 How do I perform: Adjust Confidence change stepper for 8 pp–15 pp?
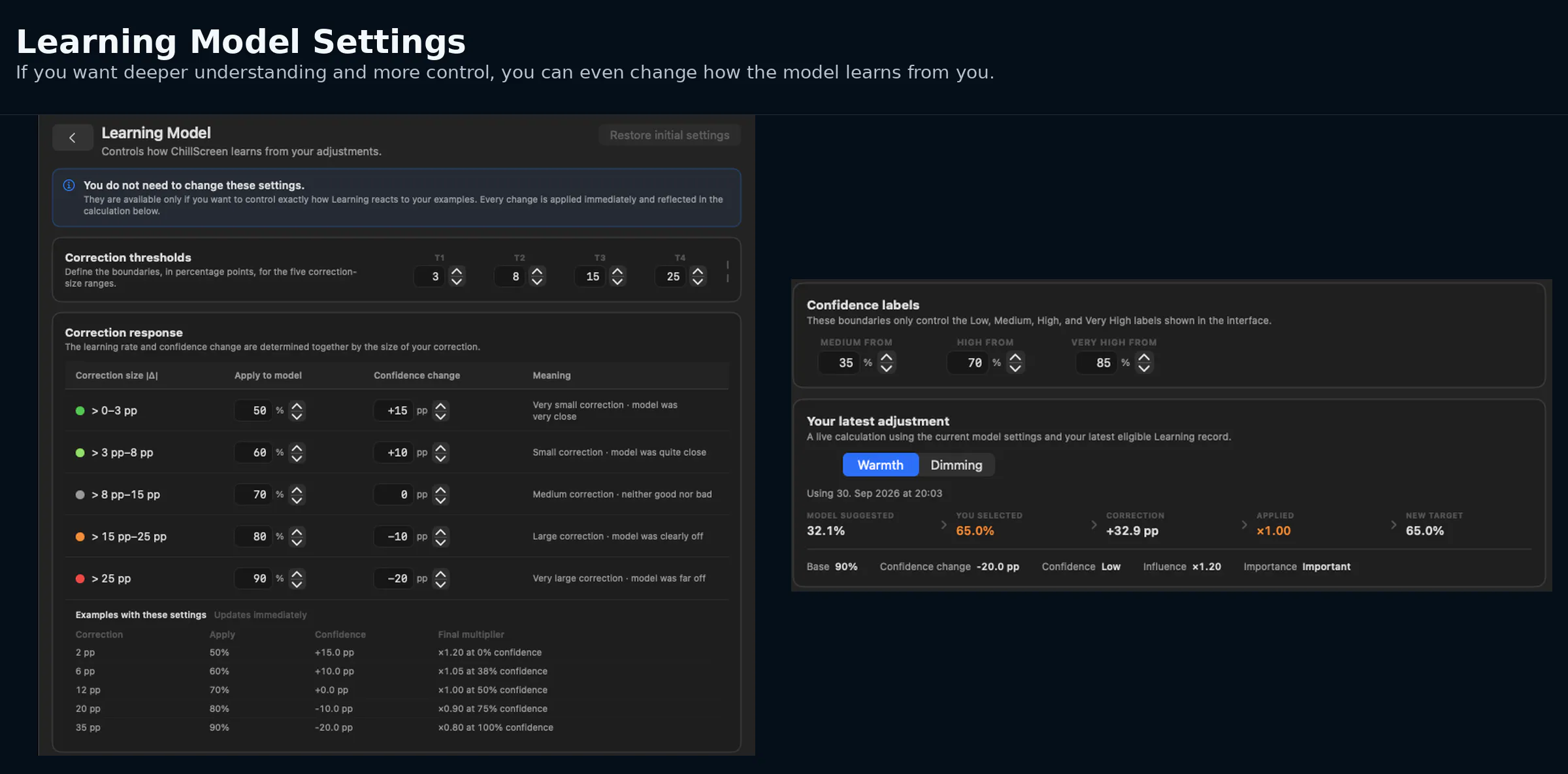point(441,495)
